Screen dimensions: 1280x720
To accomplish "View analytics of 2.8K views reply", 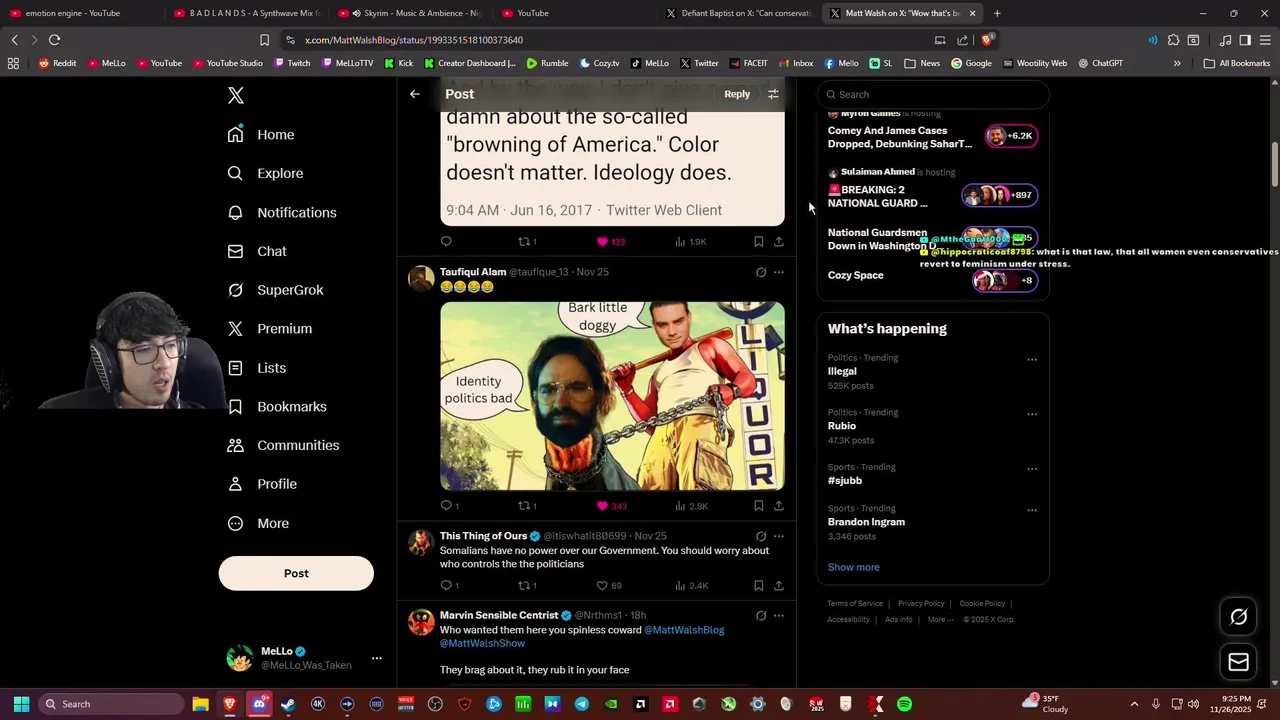I will (691, 506).
